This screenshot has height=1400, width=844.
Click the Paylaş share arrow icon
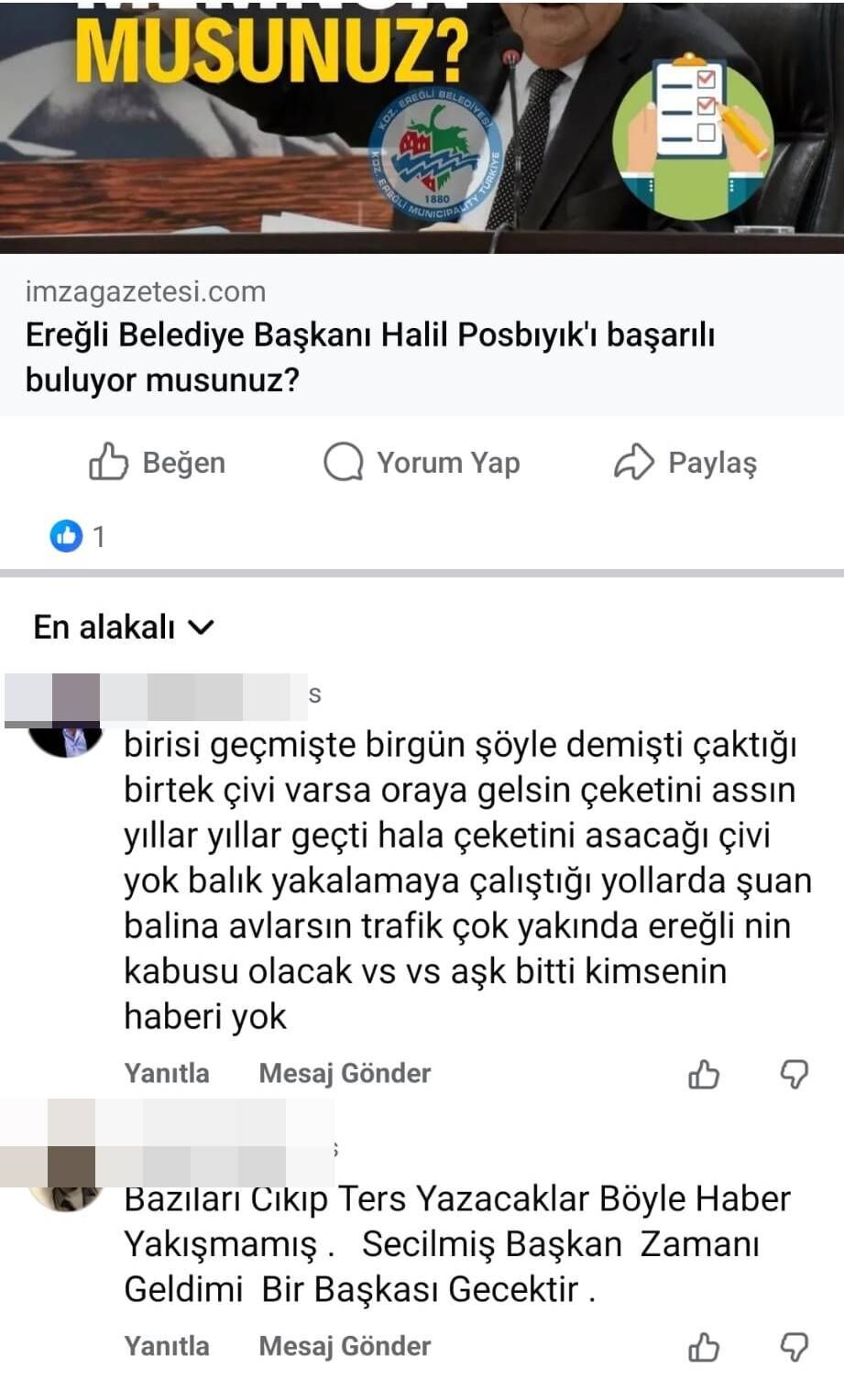(633, 462)
